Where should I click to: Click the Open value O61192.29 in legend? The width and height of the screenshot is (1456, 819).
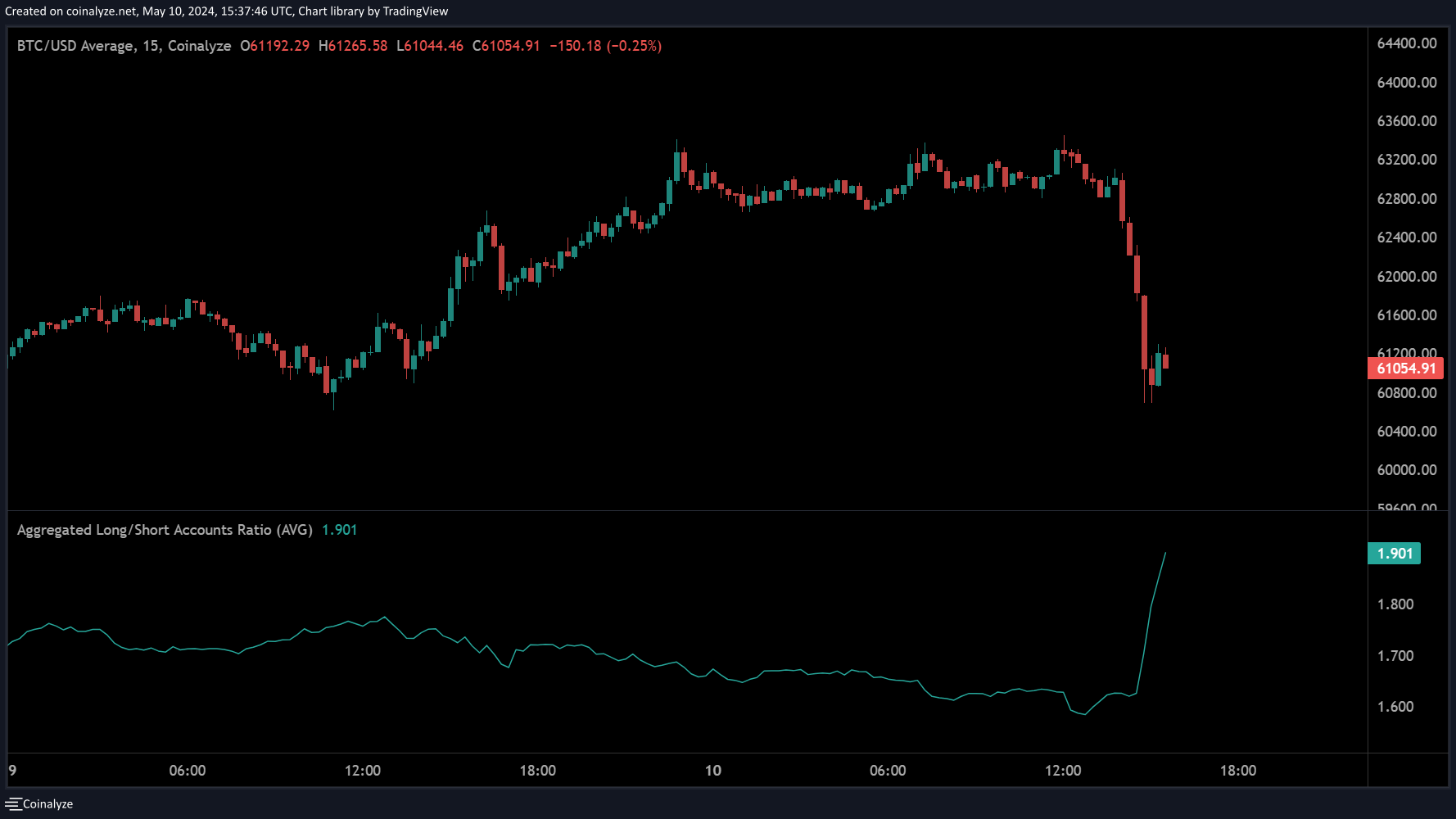275,46
